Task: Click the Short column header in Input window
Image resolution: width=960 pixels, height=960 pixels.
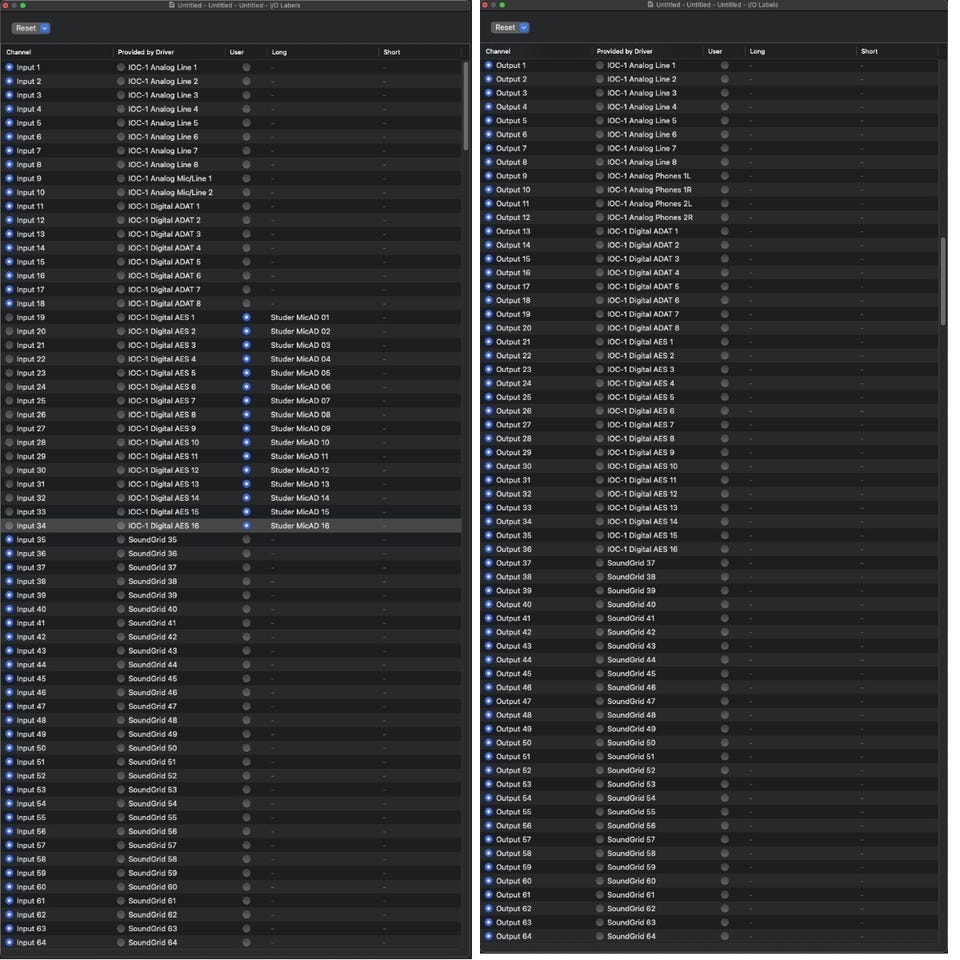Action: (392, 52)
